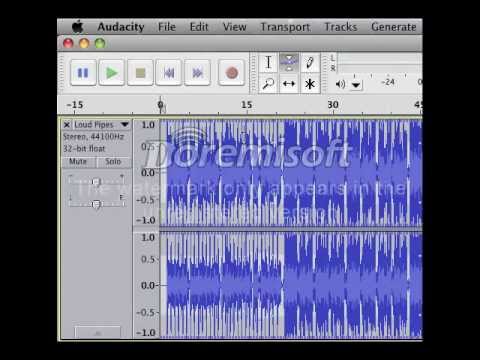Click the green window zoom button
The width and height of the screenshot is (480, 360).
(x=100, y=43)
